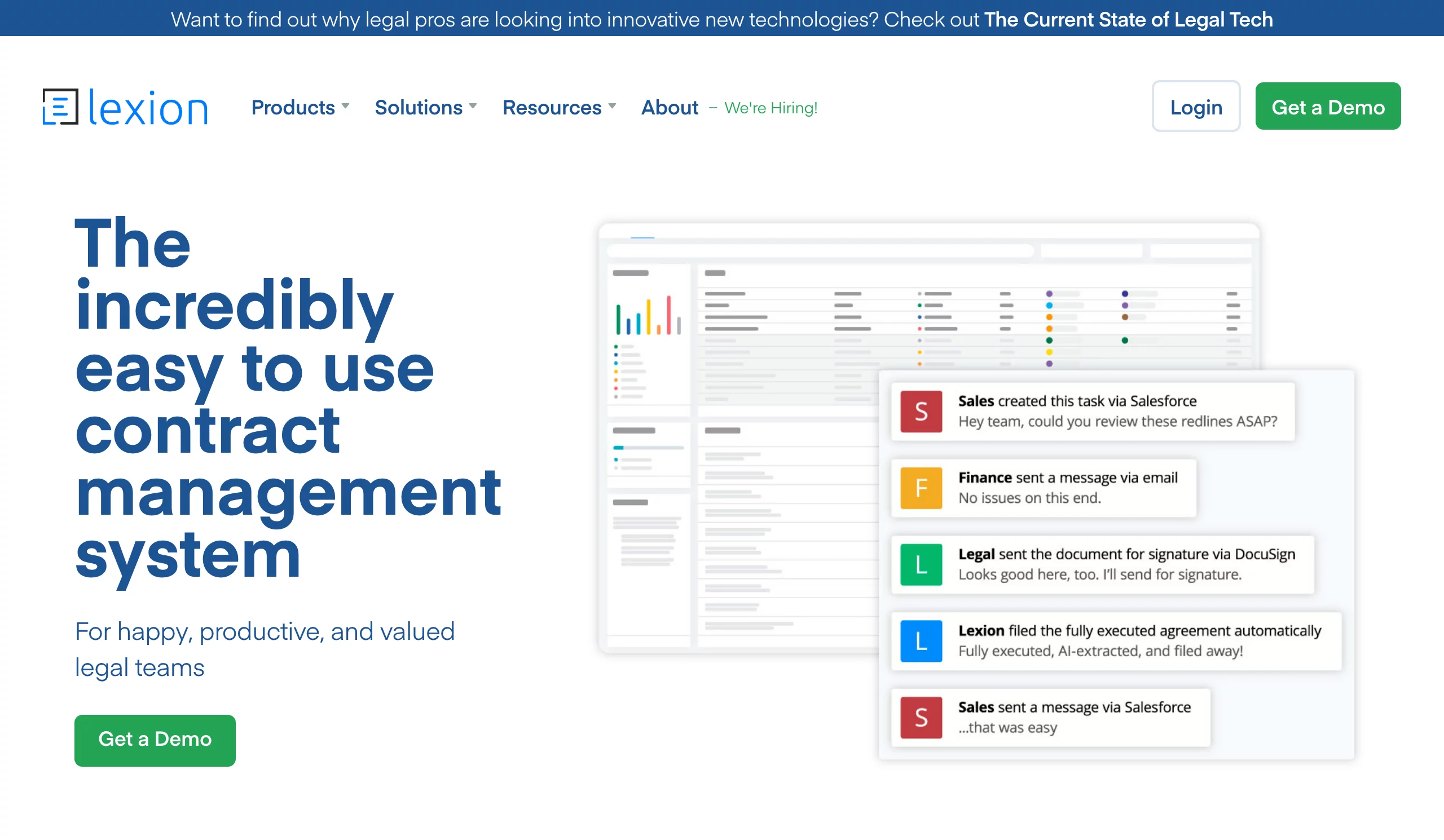Click the Sales Salesforce notification icon
This screenshot has width=1444, height=840.
click(920, 411)
